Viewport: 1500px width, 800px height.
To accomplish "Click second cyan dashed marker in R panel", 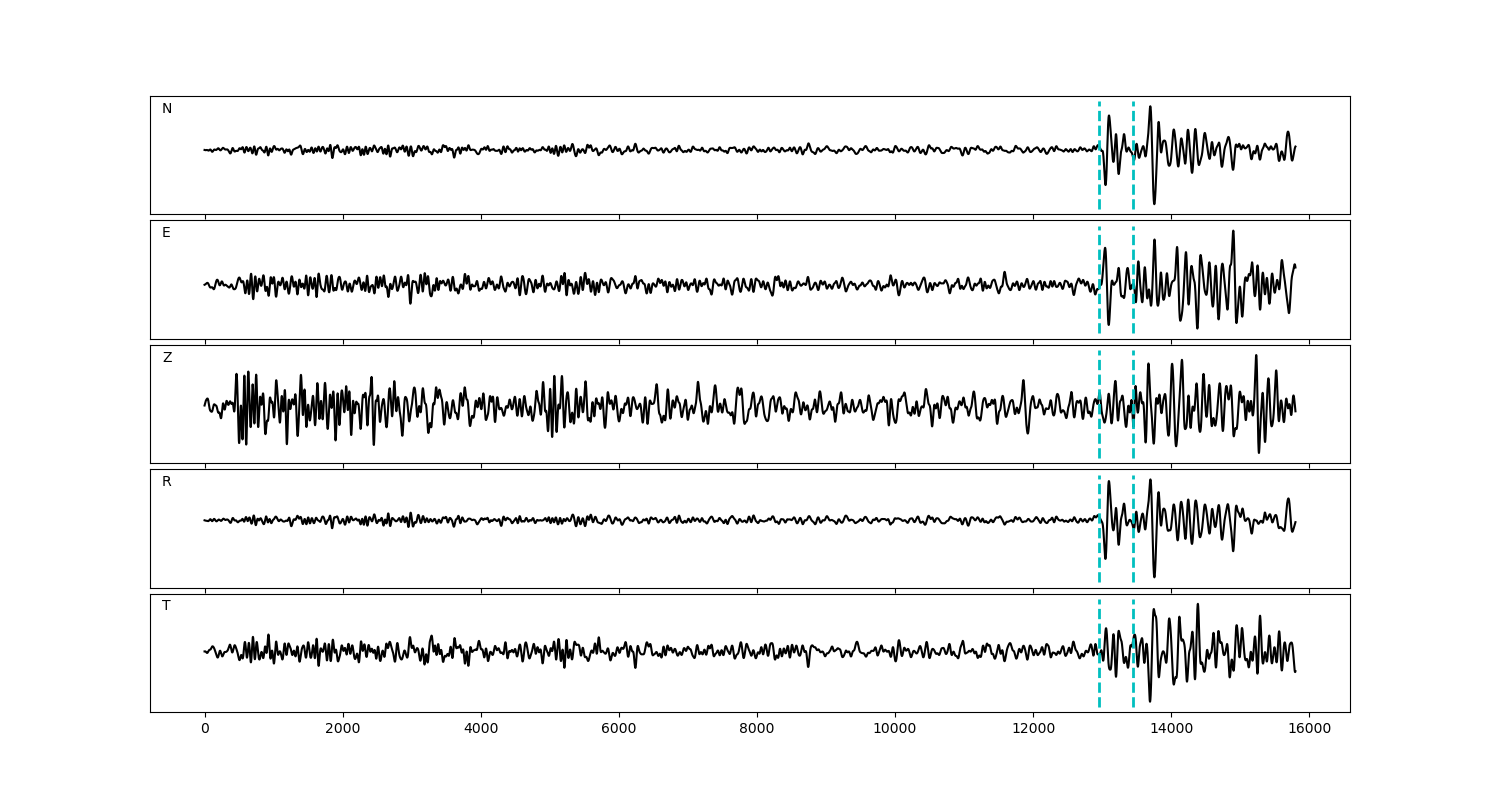I will [1133, 500].
